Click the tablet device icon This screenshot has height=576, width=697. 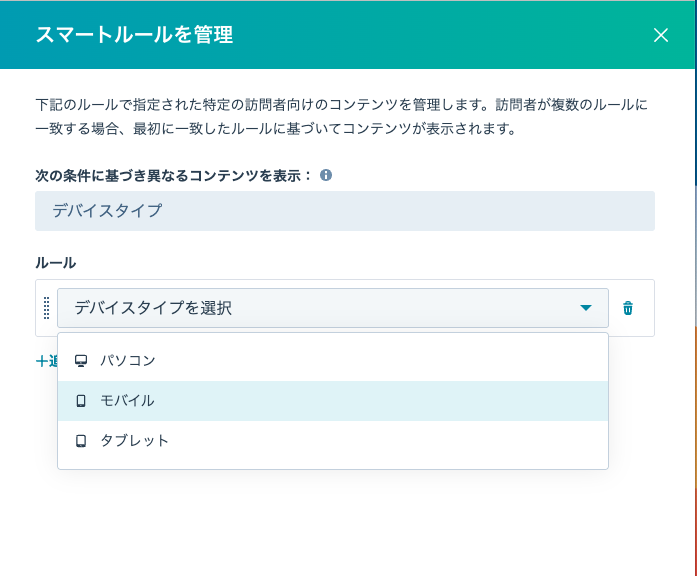pyautogui.click(x=81, y=440)
